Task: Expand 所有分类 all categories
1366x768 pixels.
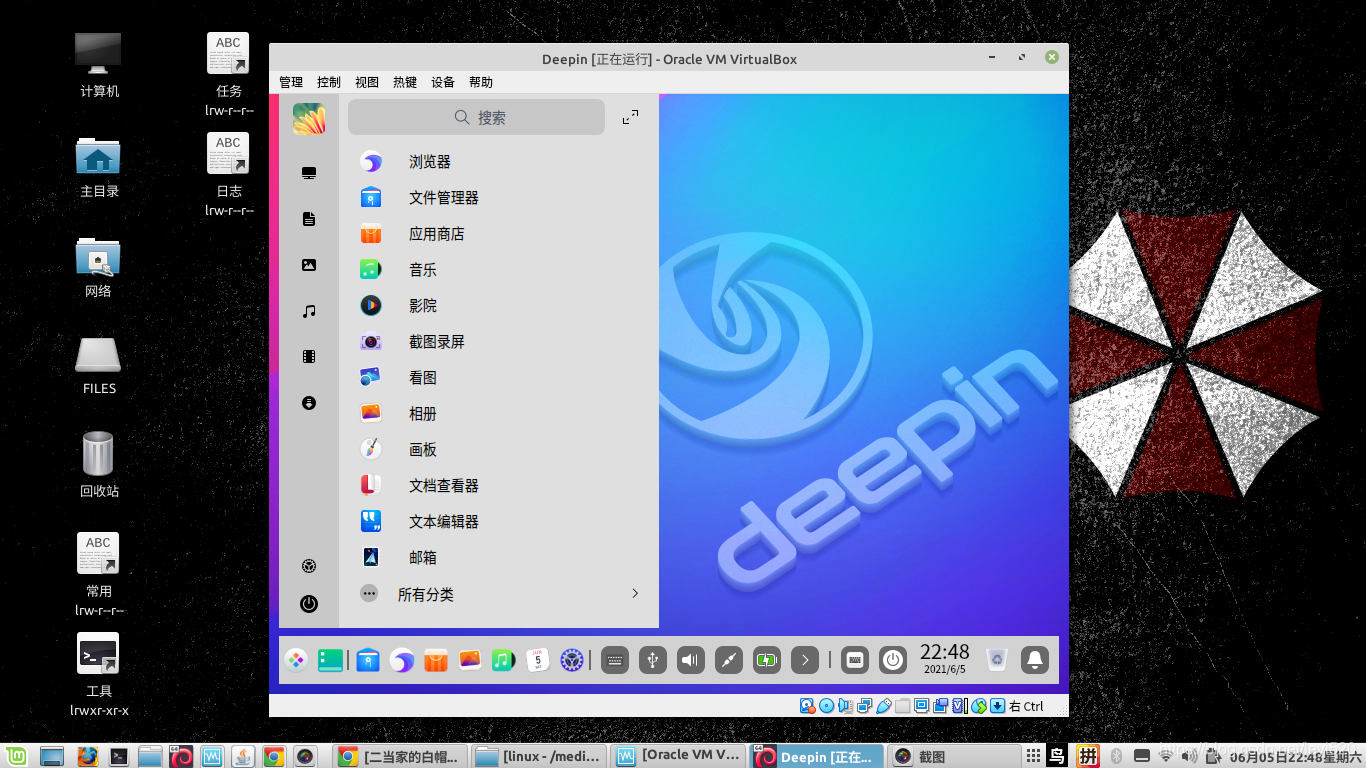Action: click(x=499, y=594)
